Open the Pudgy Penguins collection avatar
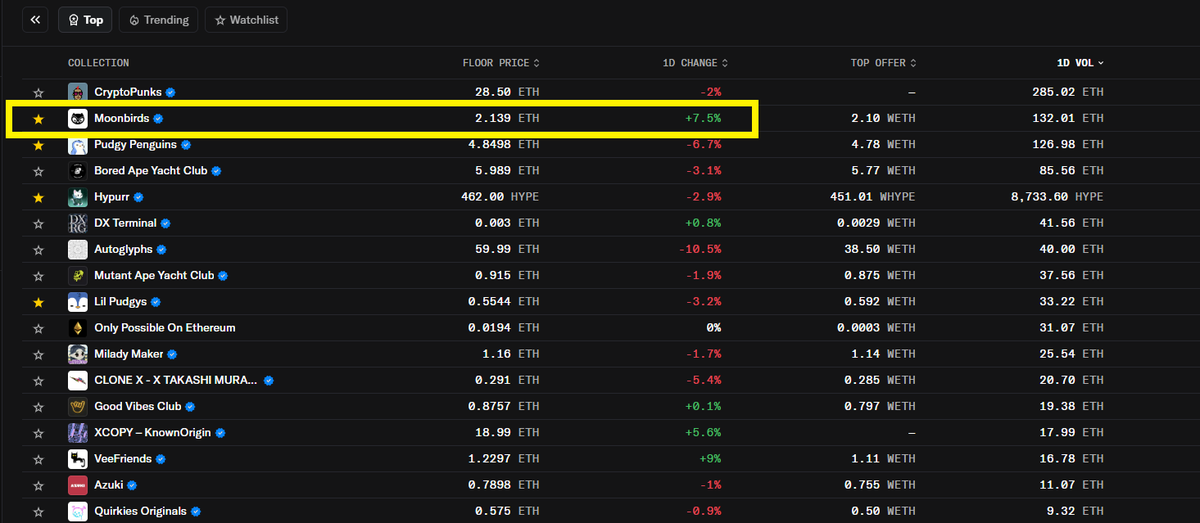This screenshot has width=1200, height=523. 77,145
